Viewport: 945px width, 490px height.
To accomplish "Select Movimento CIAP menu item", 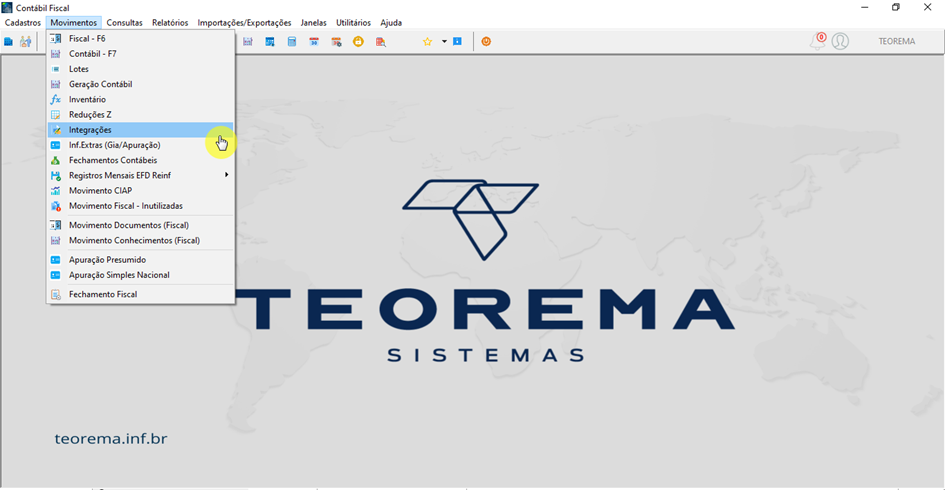I will 140,190.
